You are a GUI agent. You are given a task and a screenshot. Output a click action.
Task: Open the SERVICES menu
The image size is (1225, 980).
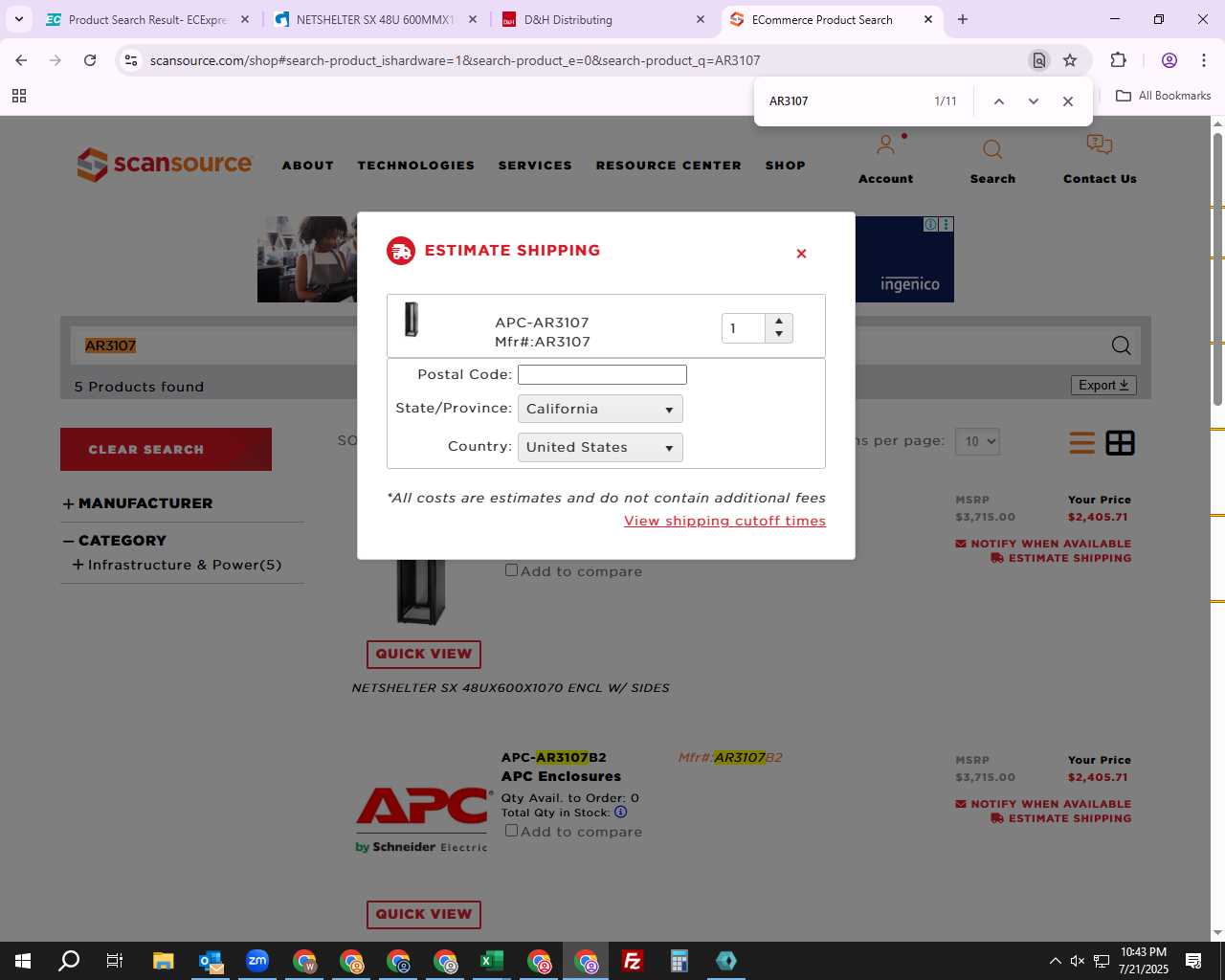[535, 166]
